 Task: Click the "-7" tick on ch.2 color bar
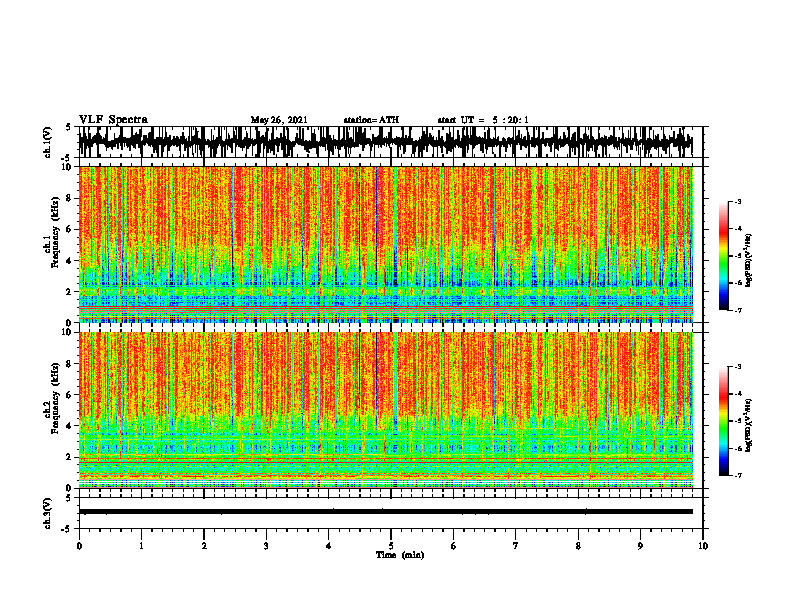pos(738,476)
